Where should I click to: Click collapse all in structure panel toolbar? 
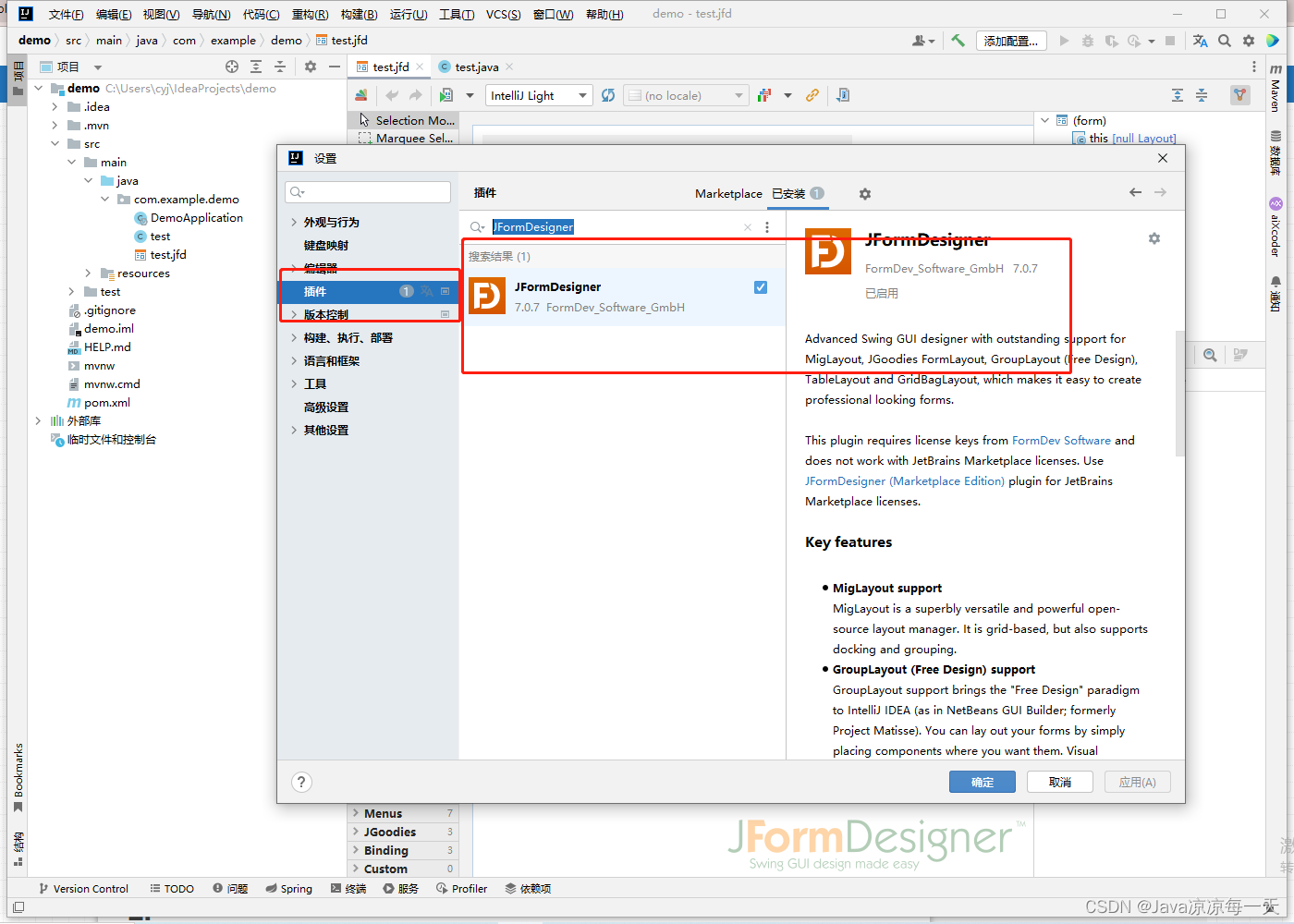click(1202, 95)
